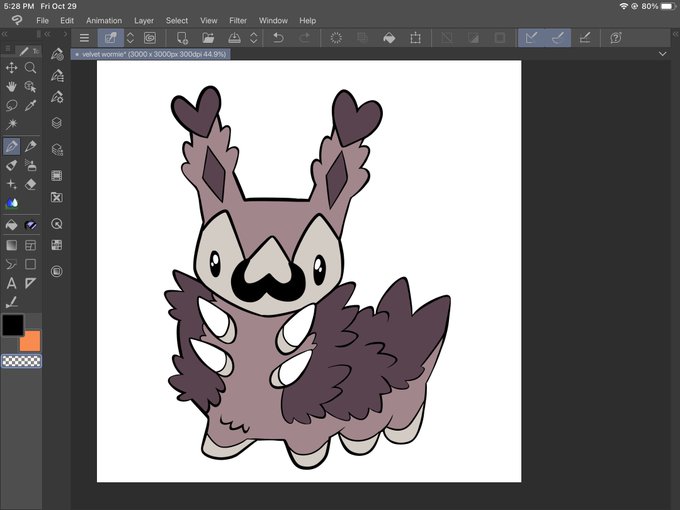680x510 pixels.
Task: Toggle Snap to Grid in the command bar
Action: 585,38
